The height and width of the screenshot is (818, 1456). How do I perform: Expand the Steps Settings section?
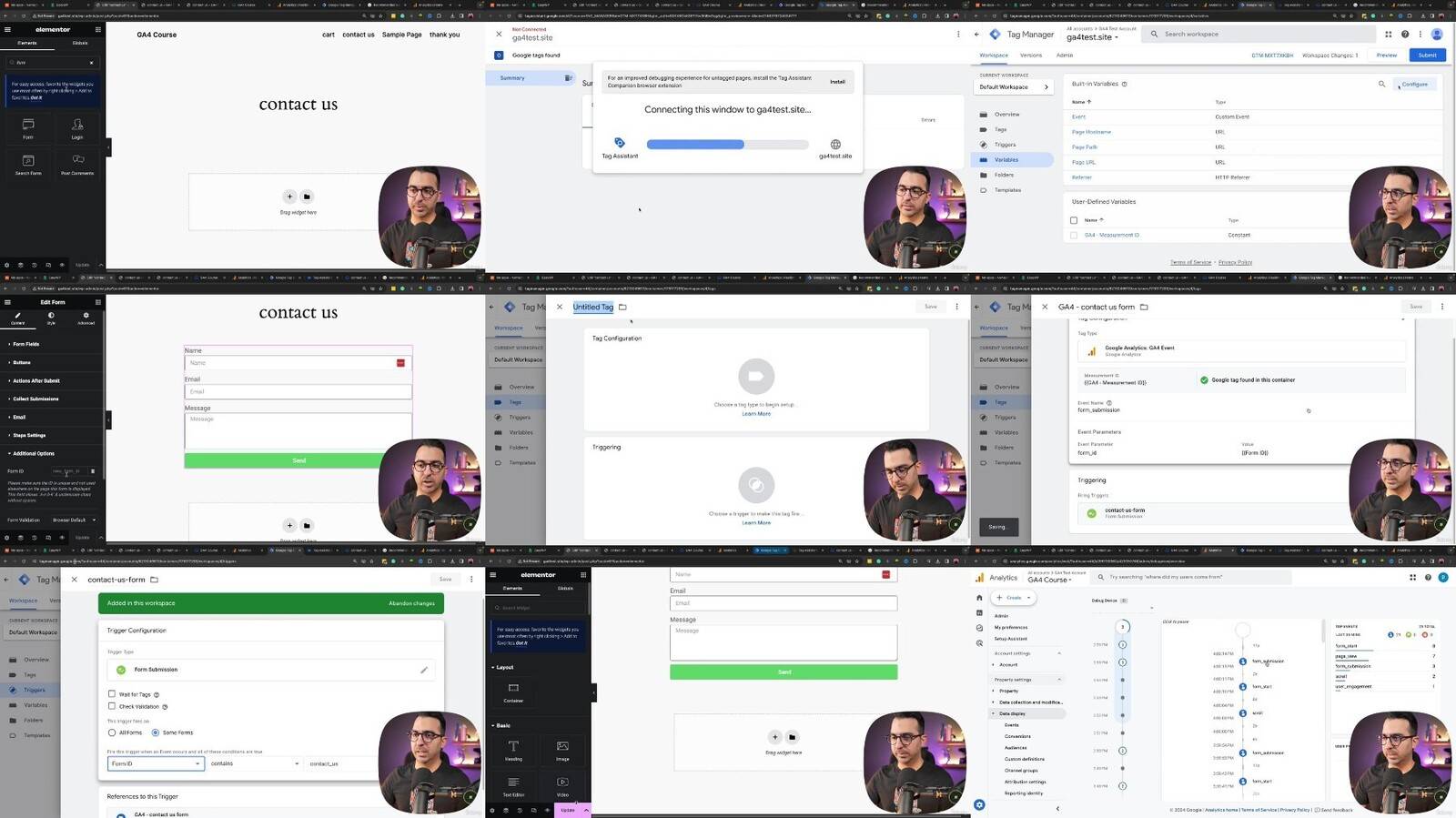(x=53, y=435)
